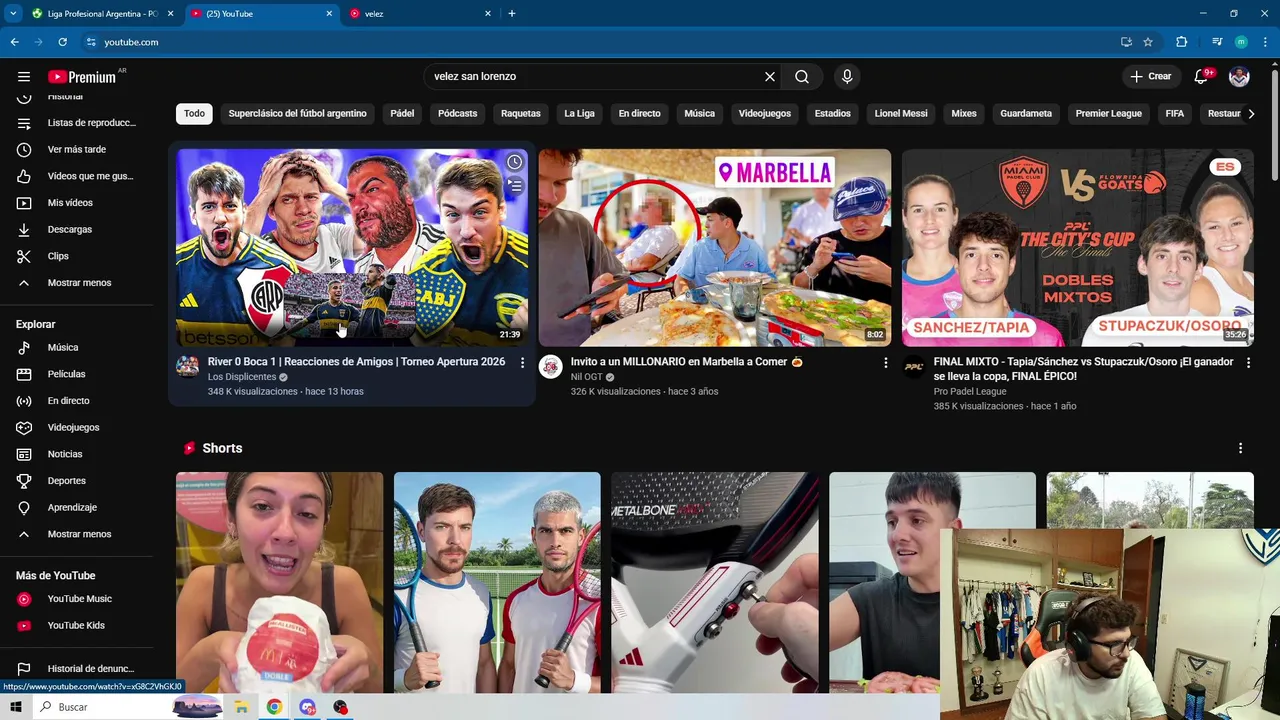
Task: Click the Crear button
Action: click(x=1151, y=77)
